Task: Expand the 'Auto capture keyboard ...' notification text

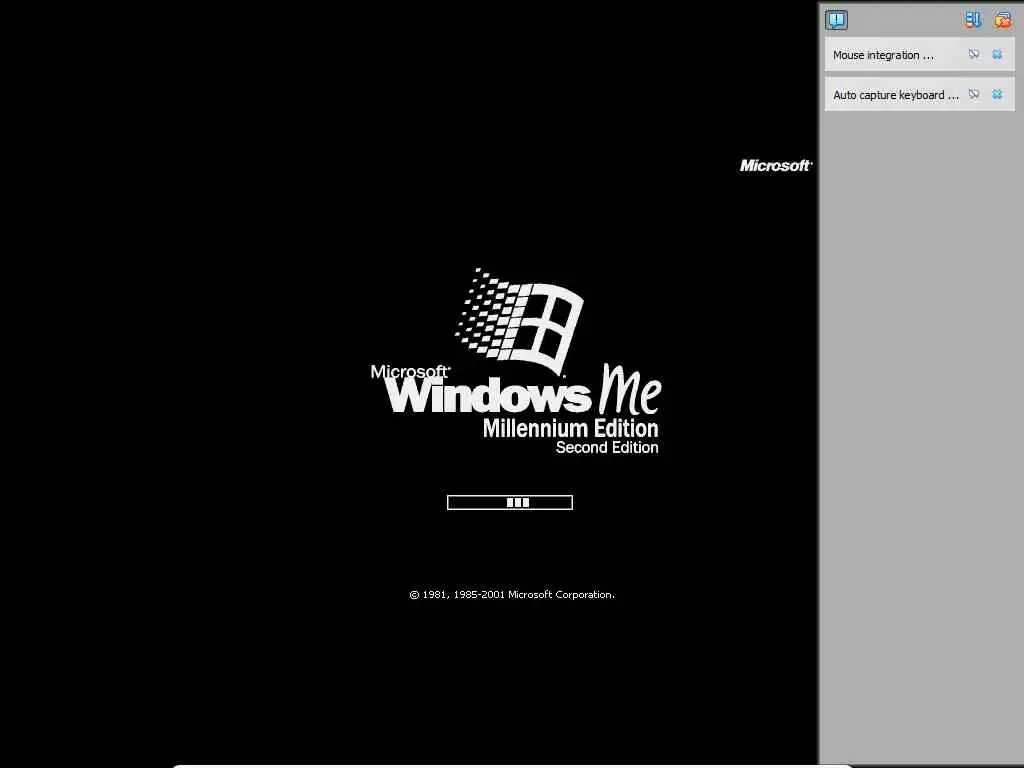Action: tap(895, 95)
